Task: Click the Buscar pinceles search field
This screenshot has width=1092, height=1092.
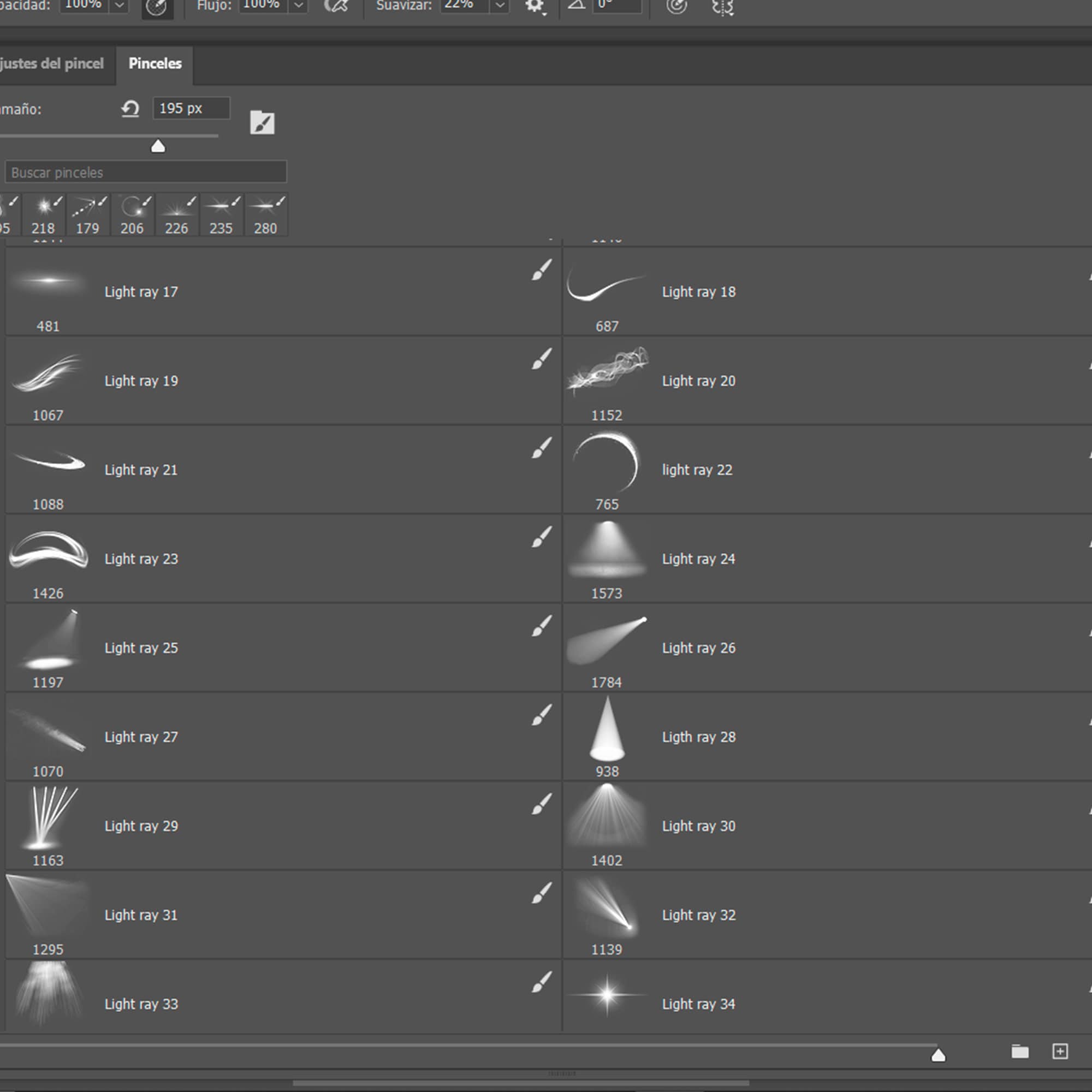Action: [x=145, y=172]
